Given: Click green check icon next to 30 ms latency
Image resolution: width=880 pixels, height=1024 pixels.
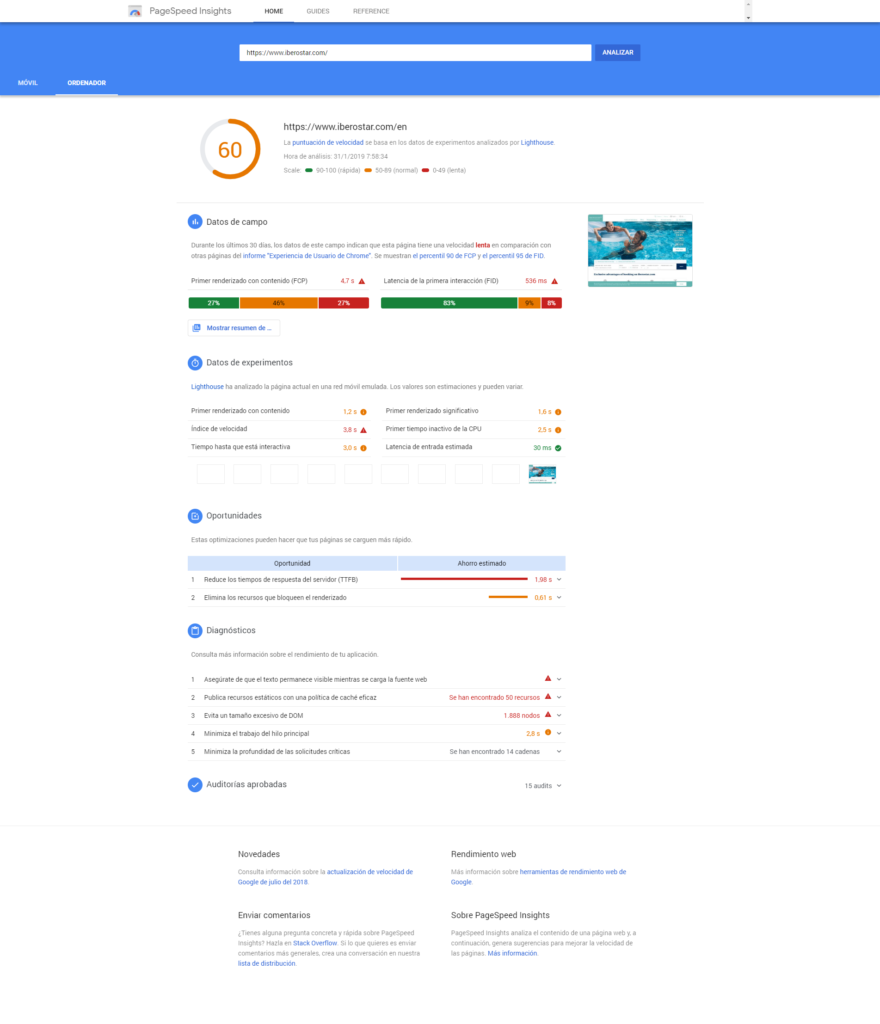Looking at the screenshot, I should 558,448.
